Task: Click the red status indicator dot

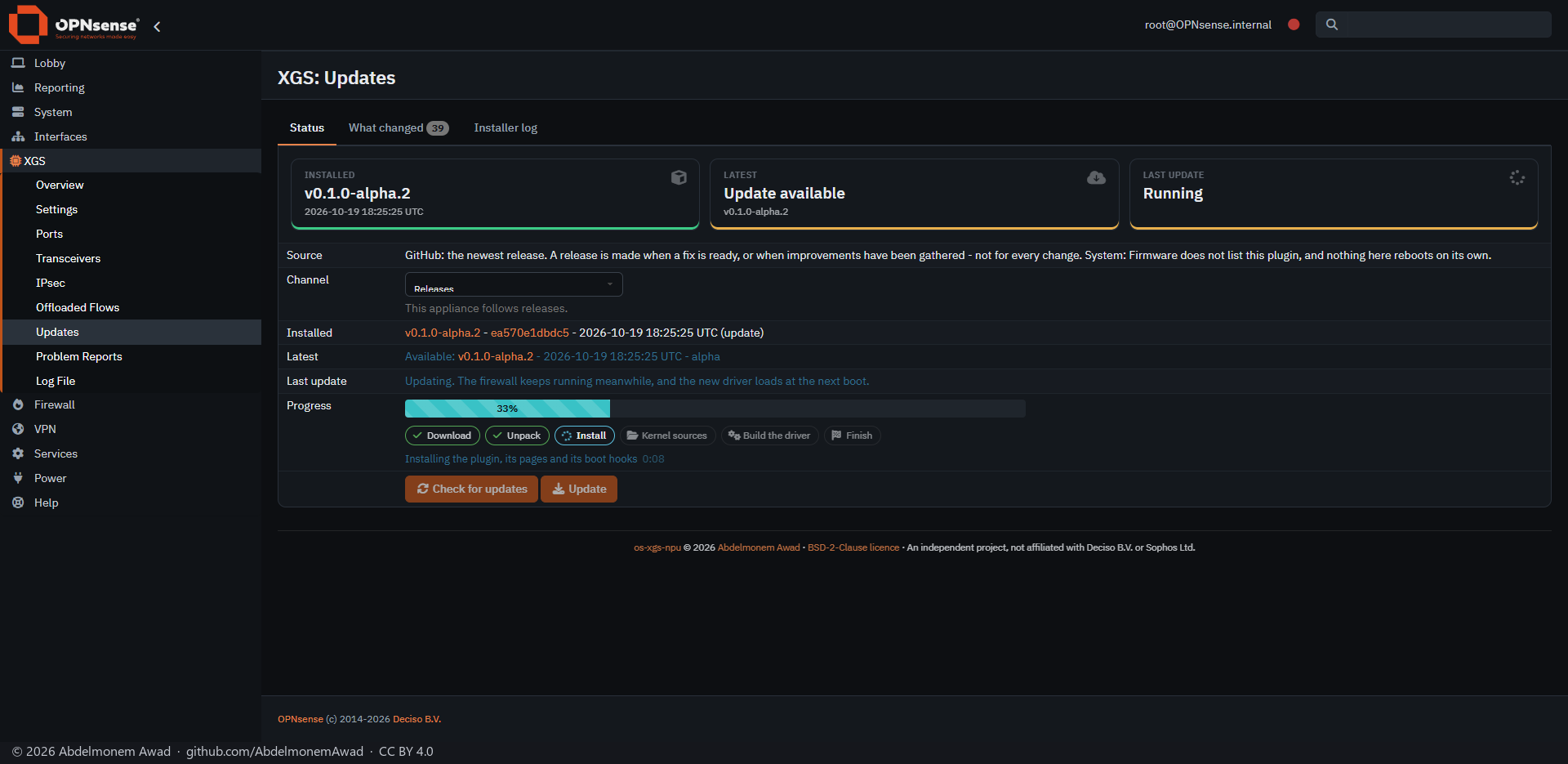Action: [1294, 25]
